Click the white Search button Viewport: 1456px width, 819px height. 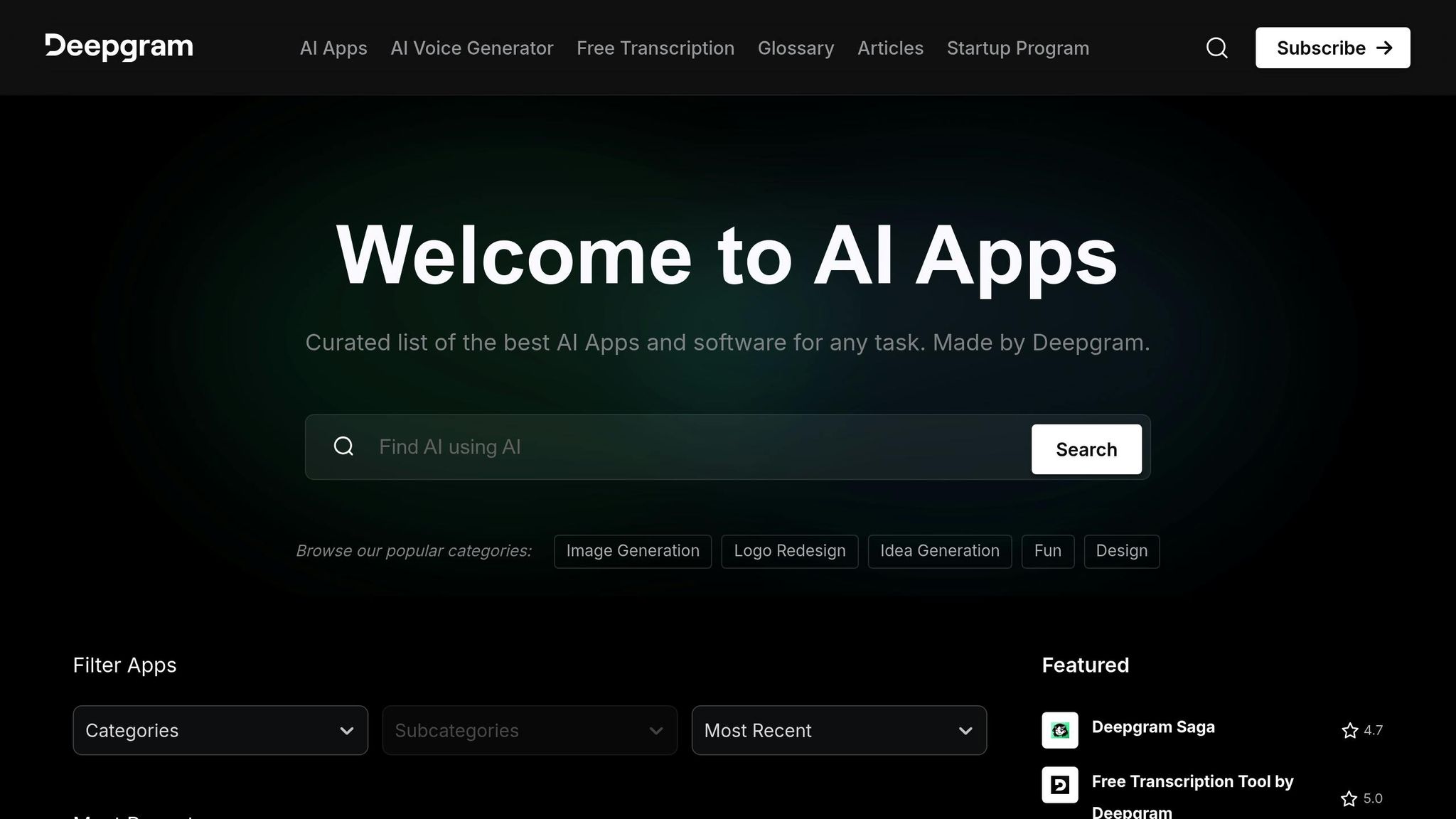click(x=1086, y=449)
